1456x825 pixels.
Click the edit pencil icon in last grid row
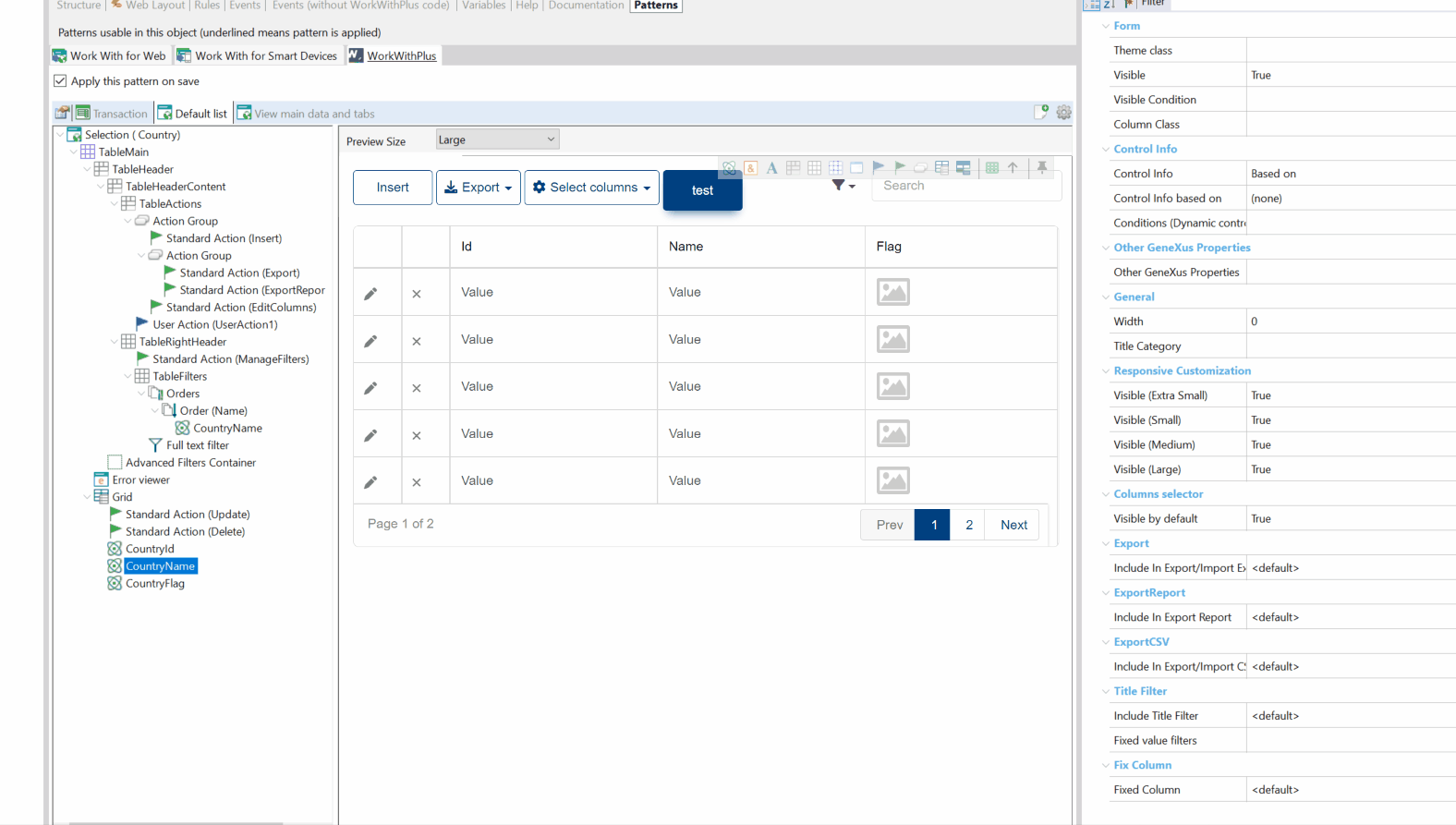[x=370, y=482]
